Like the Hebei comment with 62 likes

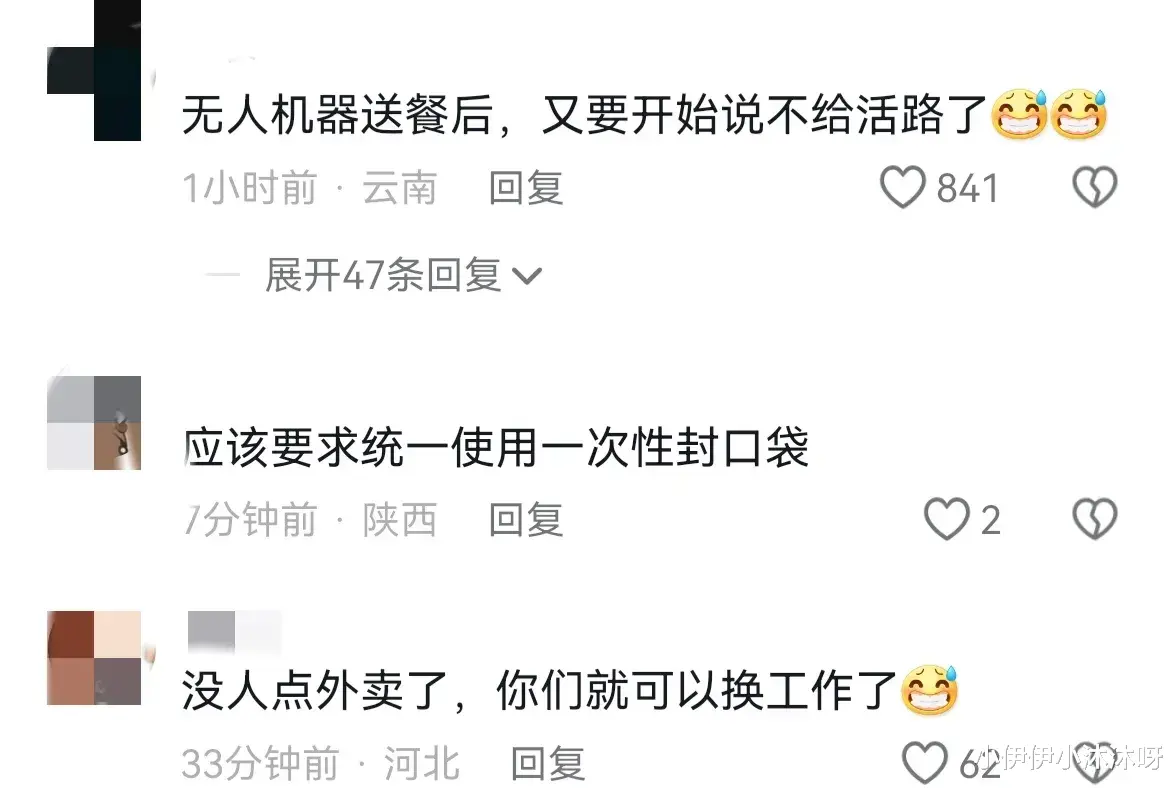(x=925, y=763)
